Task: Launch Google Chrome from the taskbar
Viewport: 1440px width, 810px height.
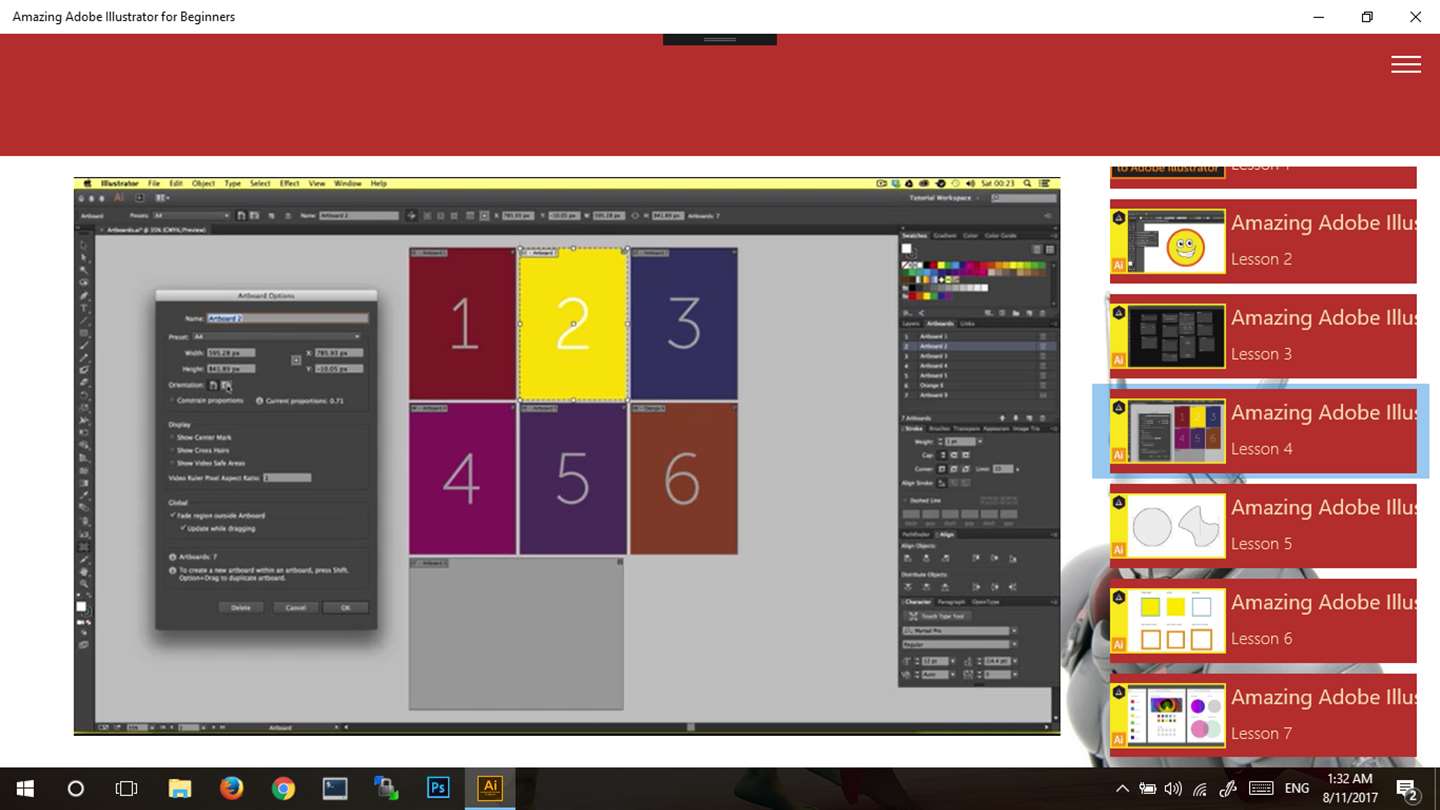Action: pos(283,788)
